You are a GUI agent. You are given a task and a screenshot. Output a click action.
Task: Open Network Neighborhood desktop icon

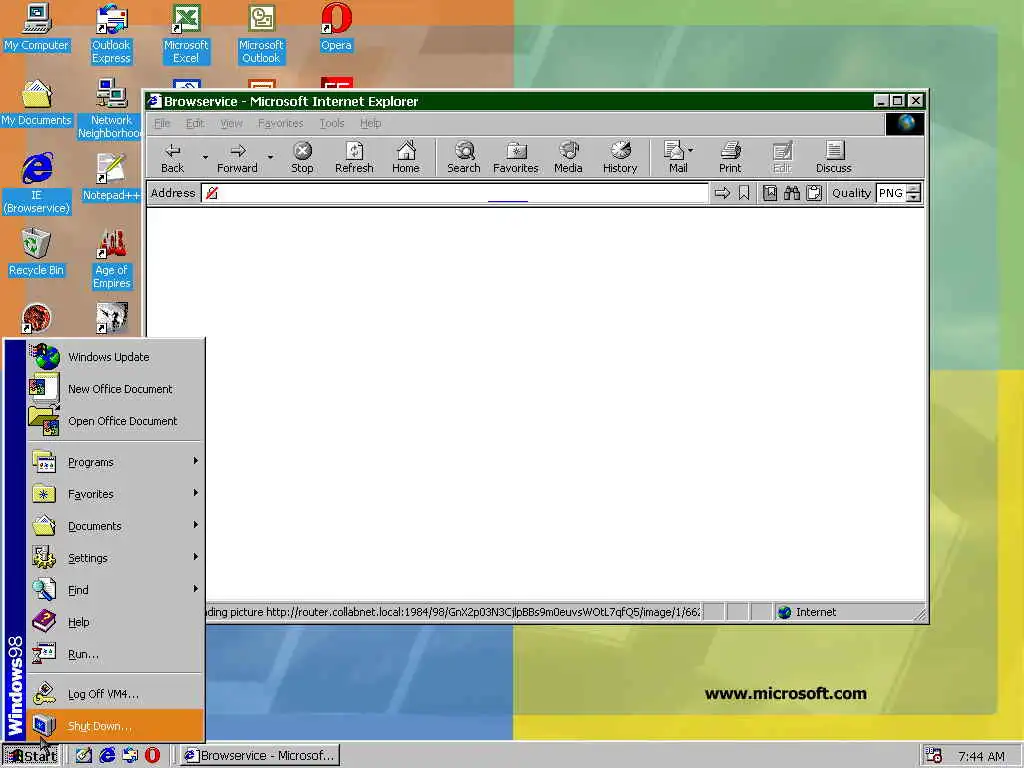(x=111, y=108)
